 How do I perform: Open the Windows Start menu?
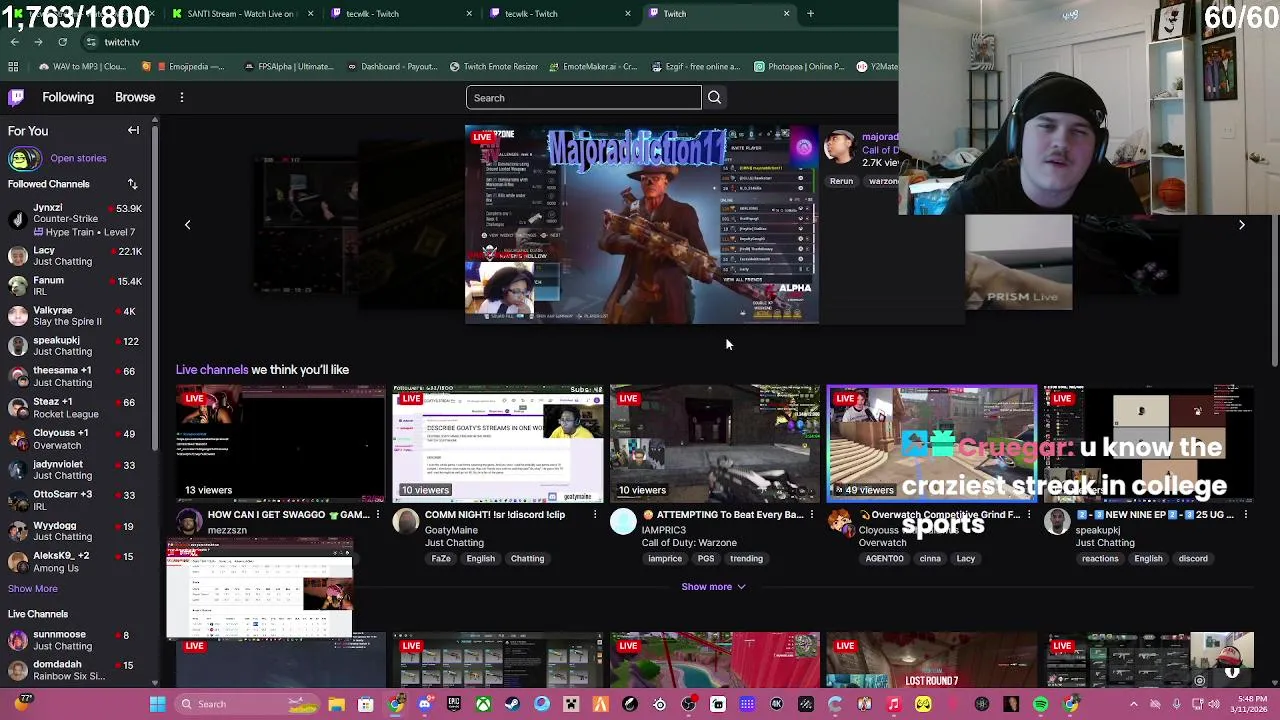[157, 704]
